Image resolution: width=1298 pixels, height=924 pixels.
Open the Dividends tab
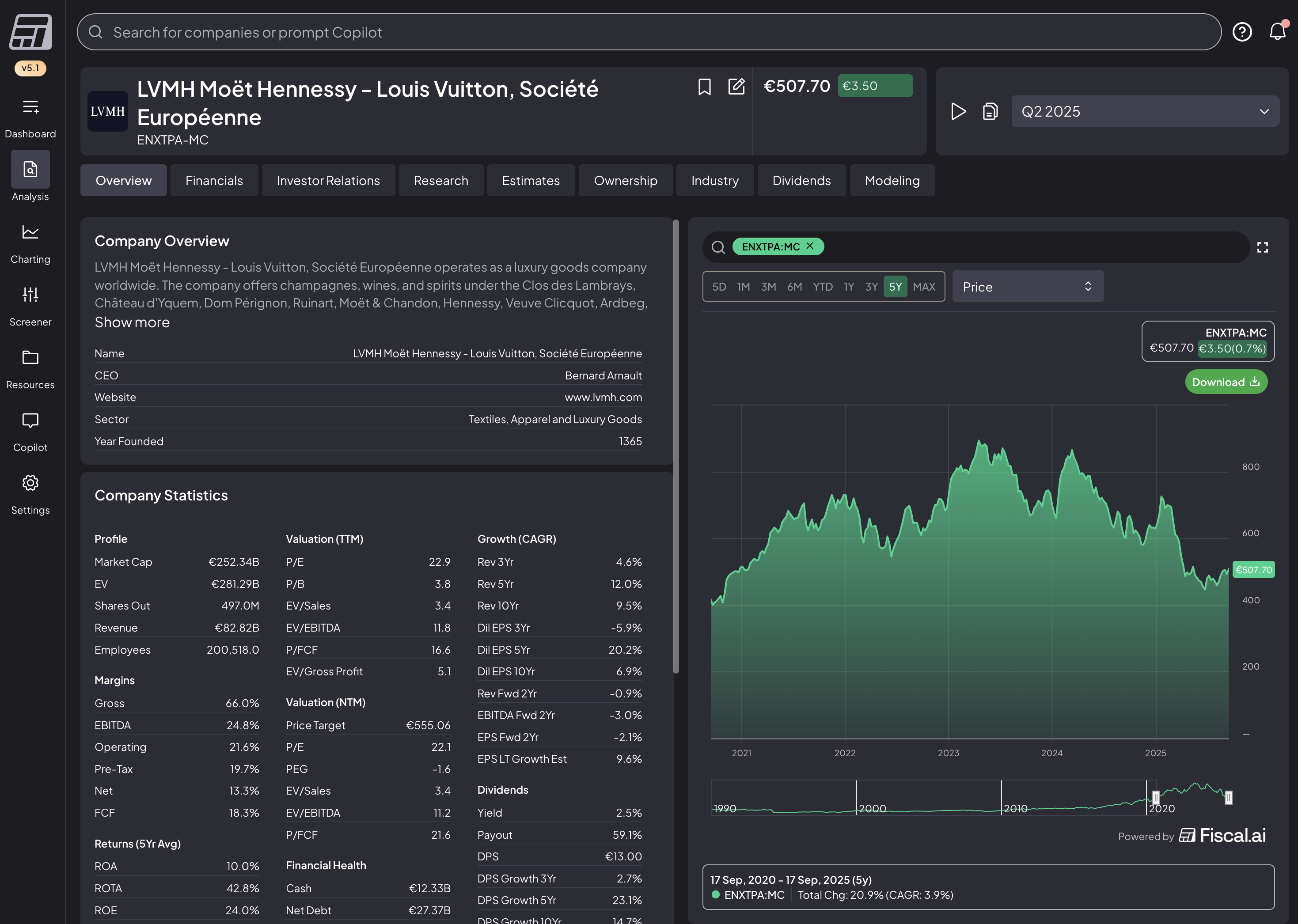[801, 180]
